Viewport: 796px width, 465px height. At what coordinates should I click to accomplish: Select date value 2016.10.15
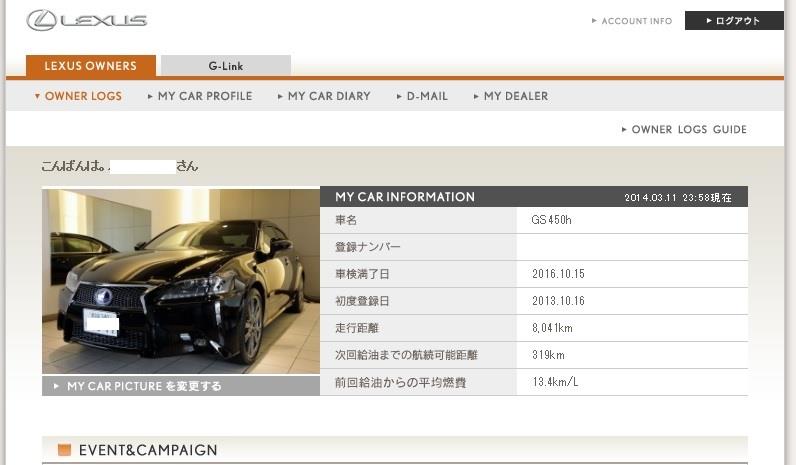[558, 274]
